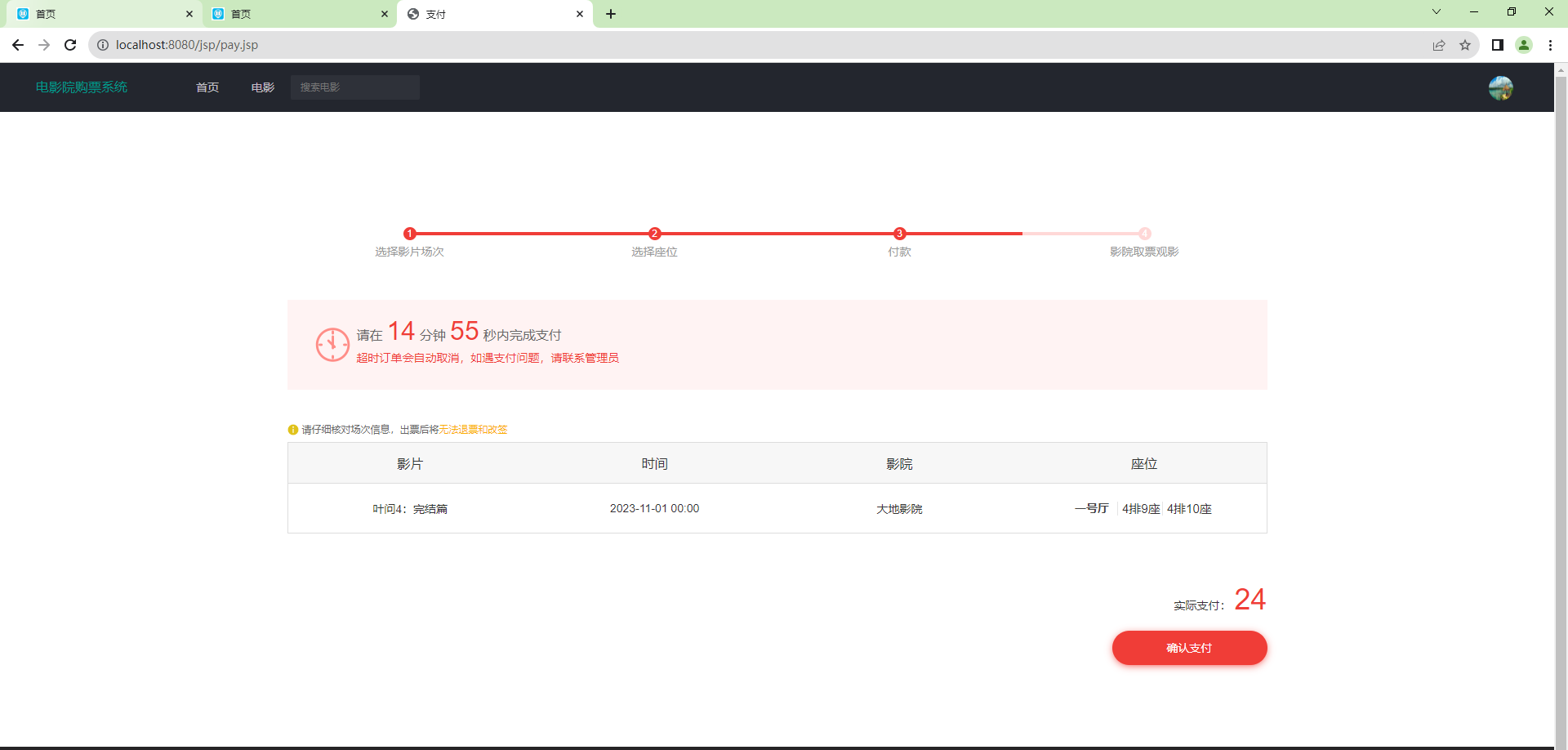1568x750 pixels.
Task: Click step 4 marker 影院取票观影
Action: [1145, 234]
